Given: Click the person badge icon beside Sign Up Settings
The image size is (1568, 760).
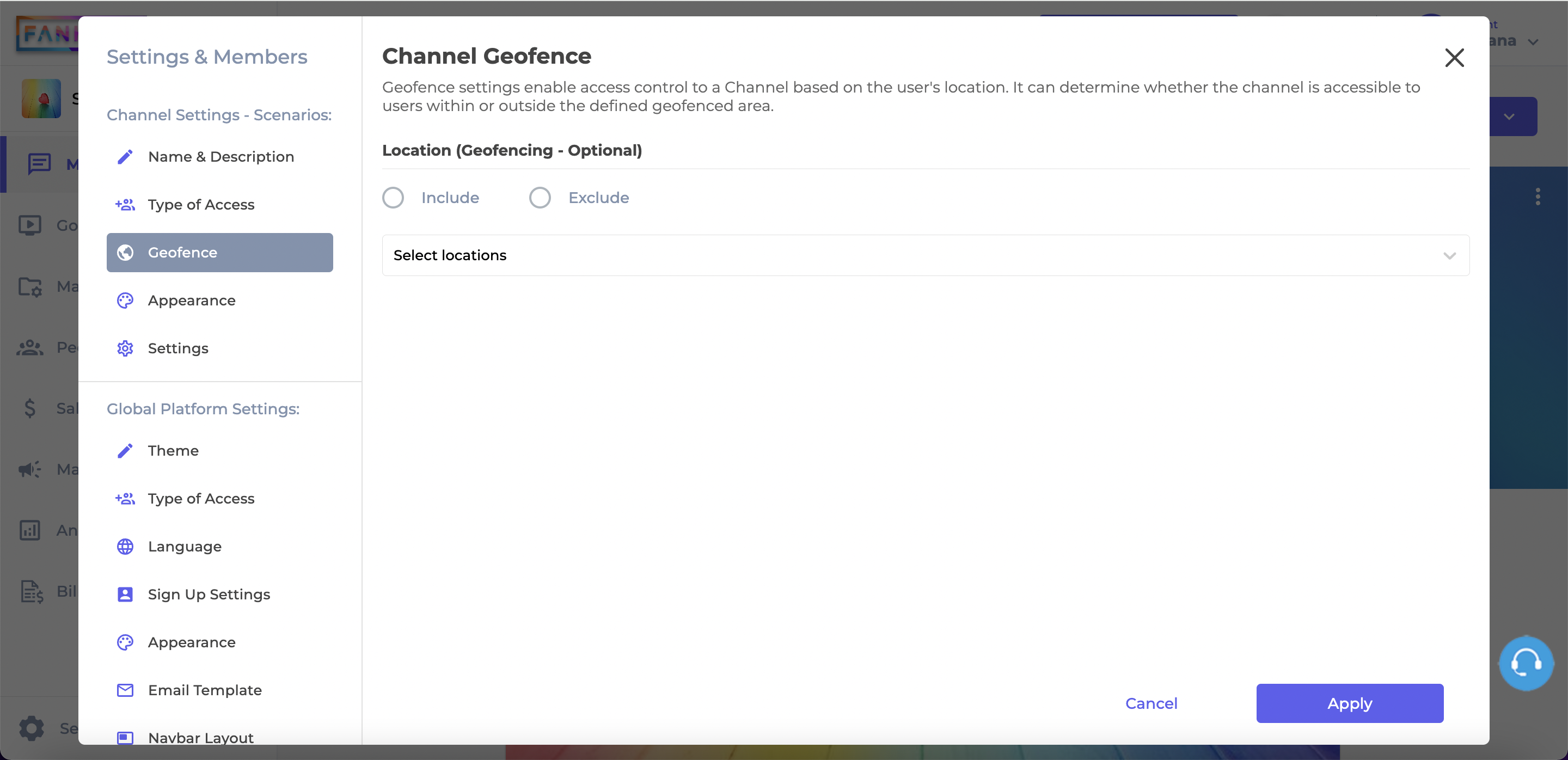Looking at the screenshot, I should tap(125, 594).
